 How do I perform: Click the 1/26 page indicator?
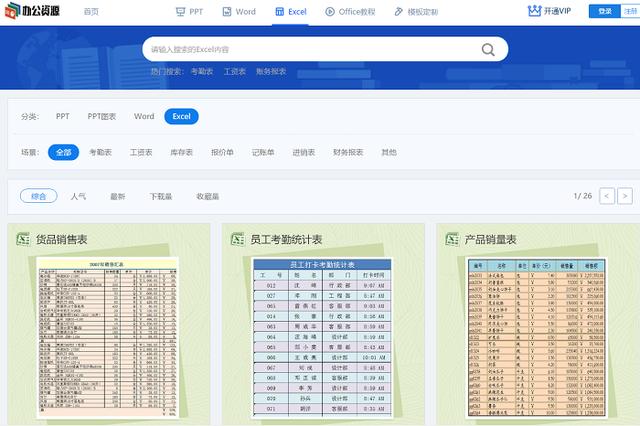coord(582,196)
